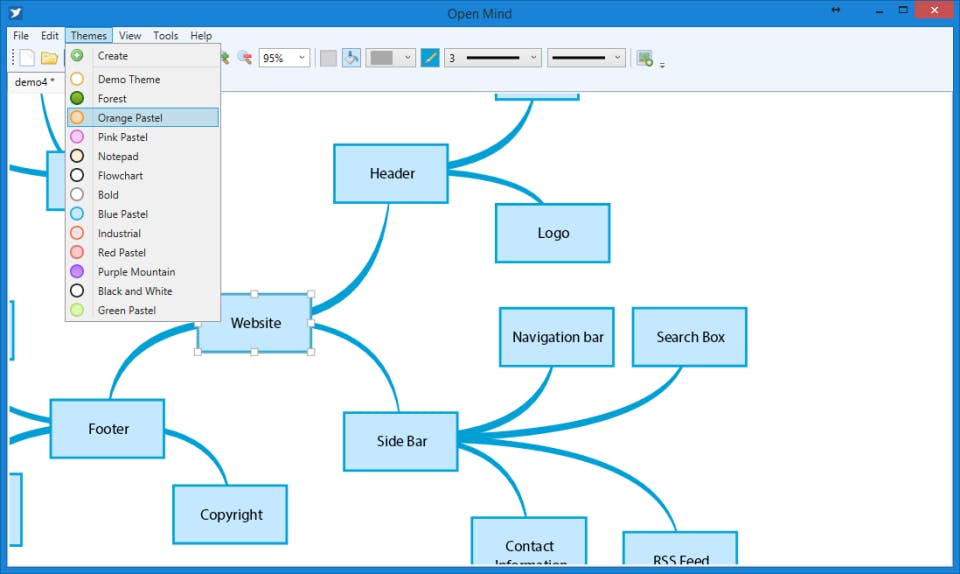The height and width of the screenshot is (574, 960).
Task: Open the Tools menu
Action: [165, 35]
